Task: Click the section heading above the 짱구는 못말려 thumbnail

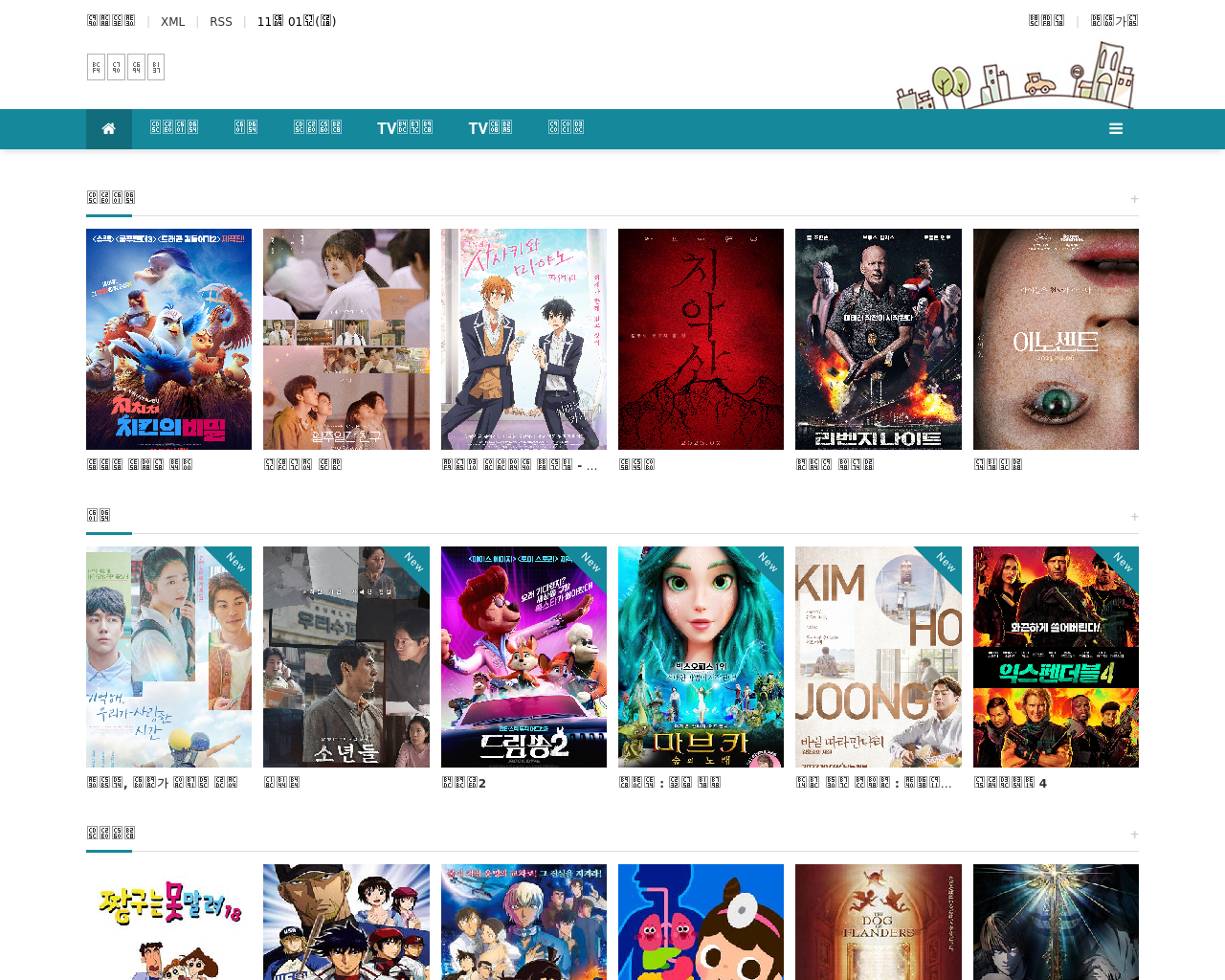Action: point(111,834)
